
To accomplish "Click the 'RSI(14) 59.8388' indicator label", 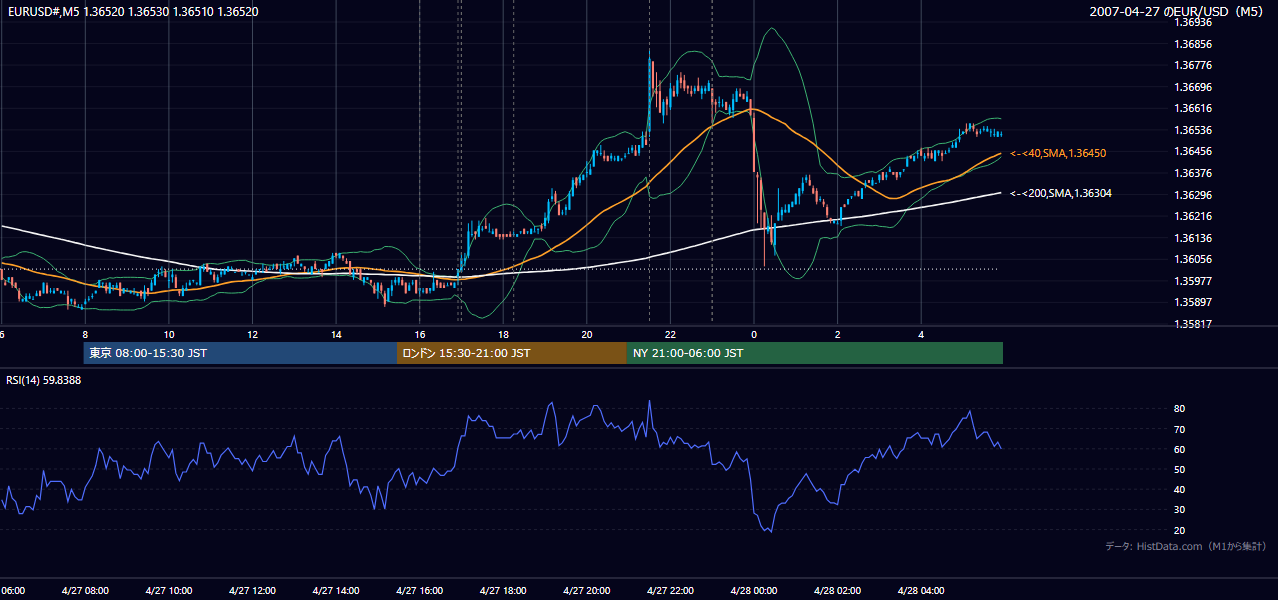I will tap(44, 380).
